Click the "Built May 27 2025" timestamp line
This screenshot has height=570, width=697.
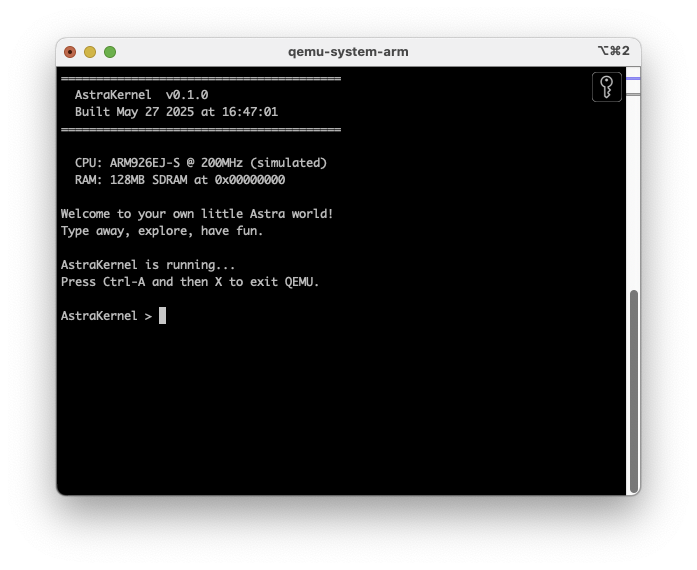pos(176,112)
